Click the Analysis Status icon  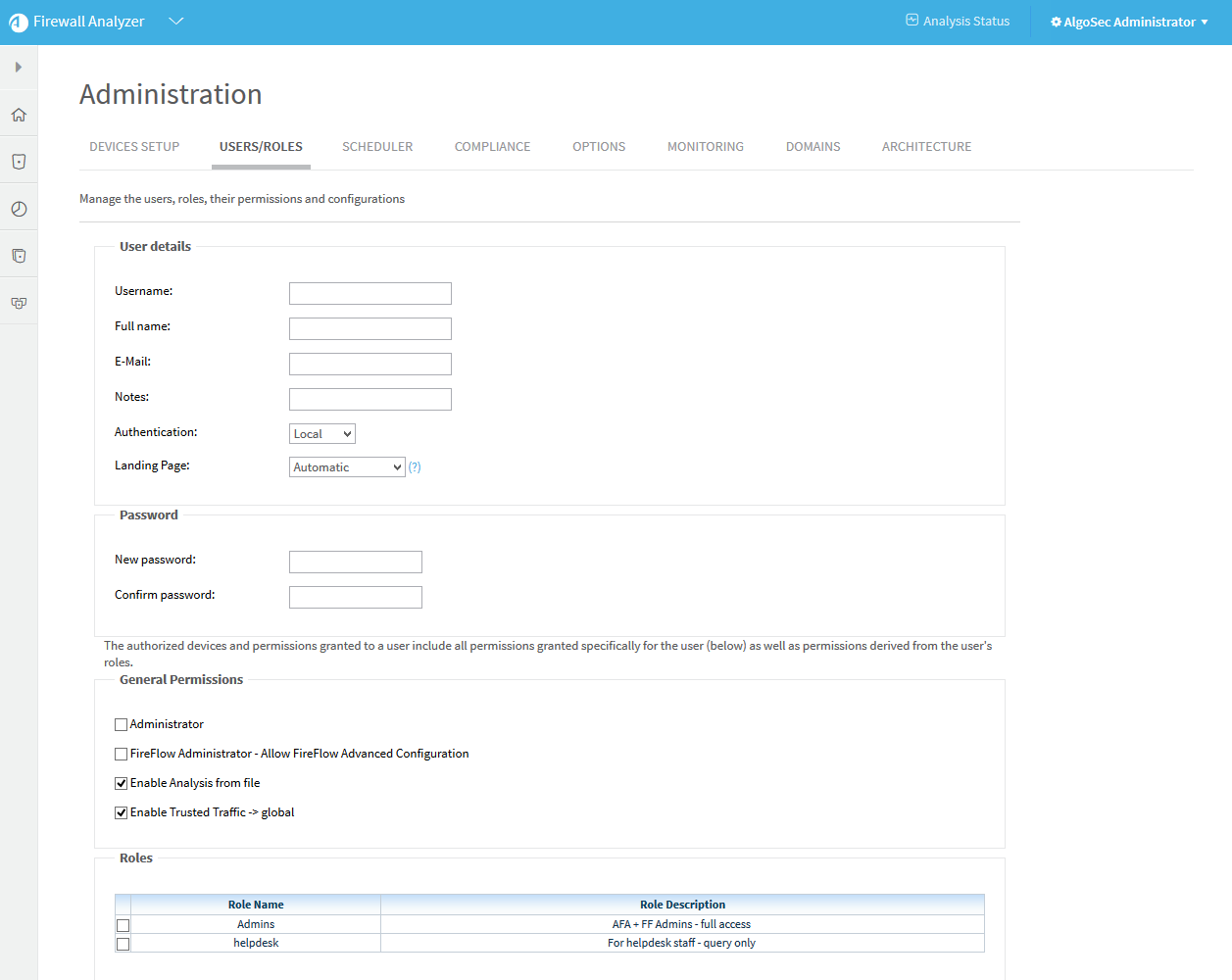pyautogui.click(x=912, y=21)
